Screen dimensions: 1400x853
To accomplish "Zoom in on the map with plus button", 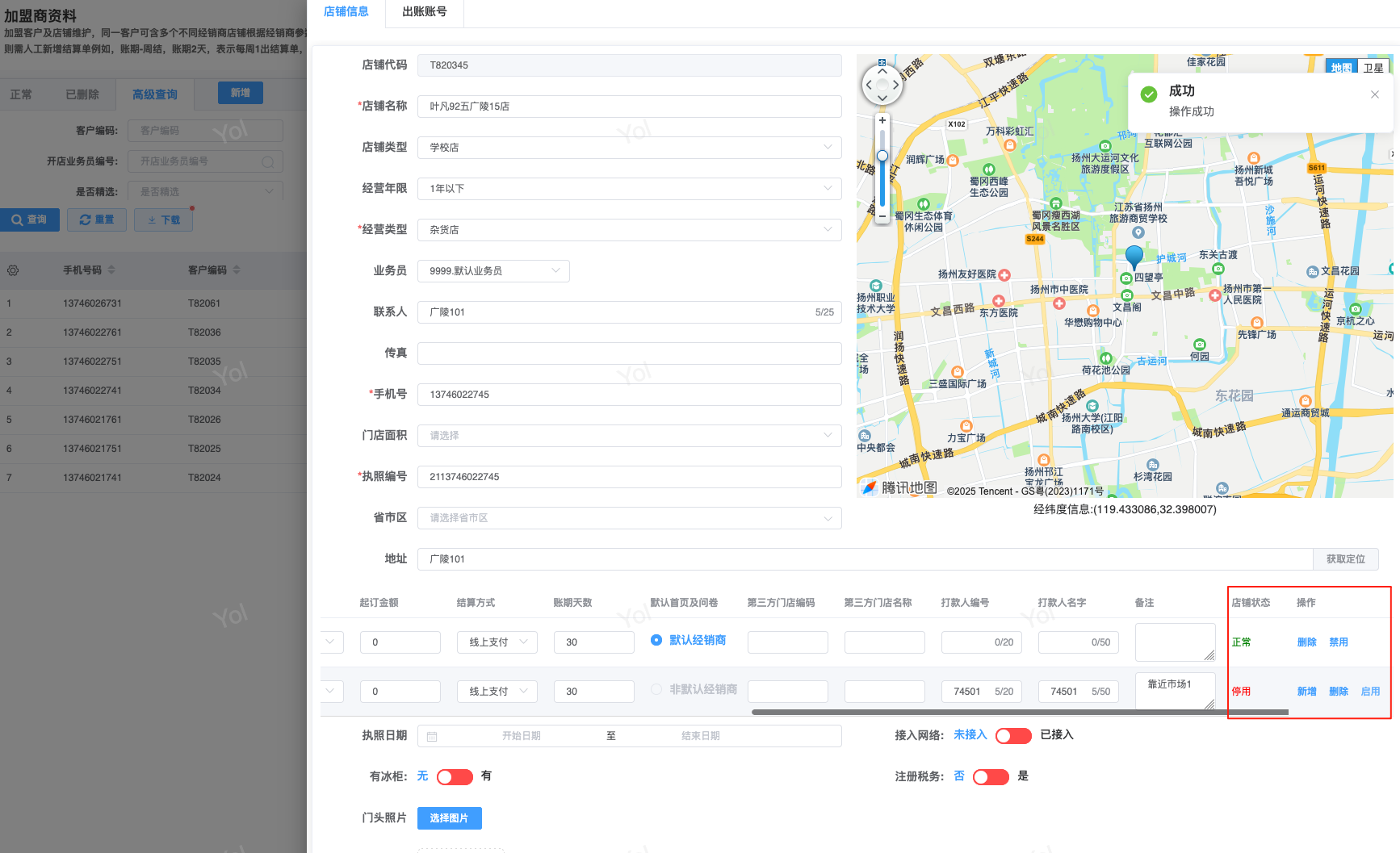I will pos(882,120).
